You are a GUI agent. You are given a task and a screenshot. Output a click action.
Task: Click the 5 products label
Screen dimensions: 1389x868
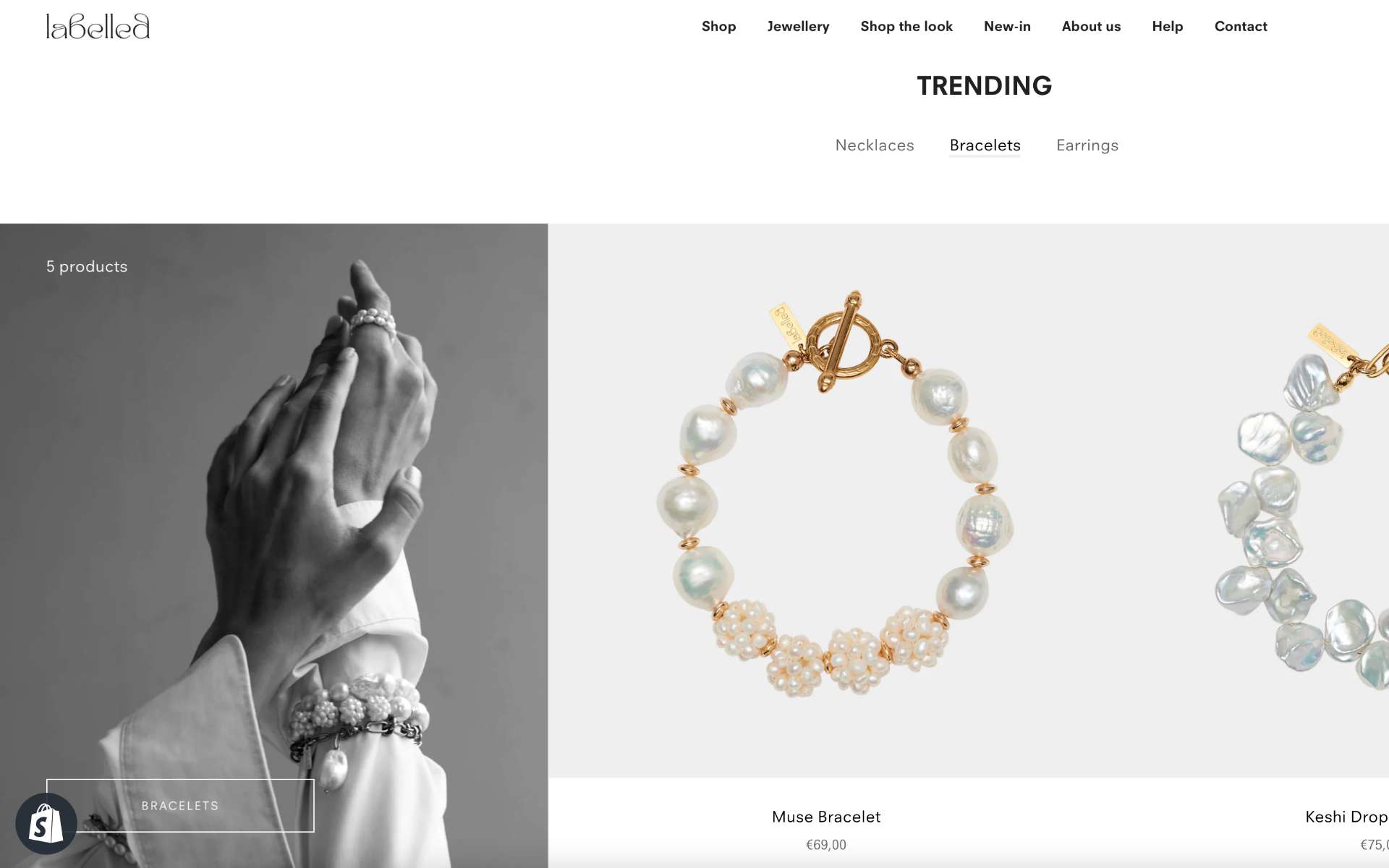click(x=87, y=266)
